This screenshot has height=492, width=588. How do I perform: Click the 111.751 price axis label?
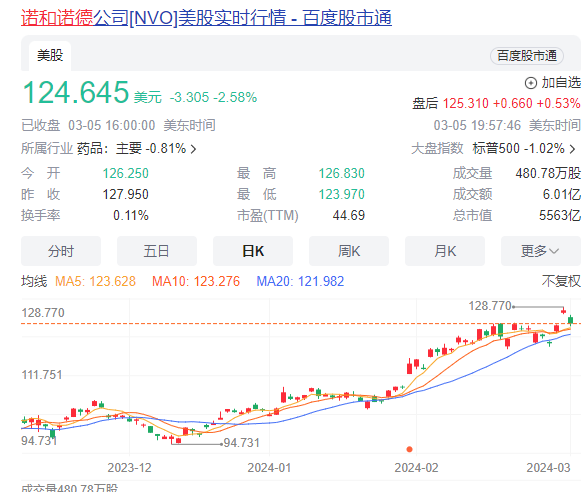42,375
